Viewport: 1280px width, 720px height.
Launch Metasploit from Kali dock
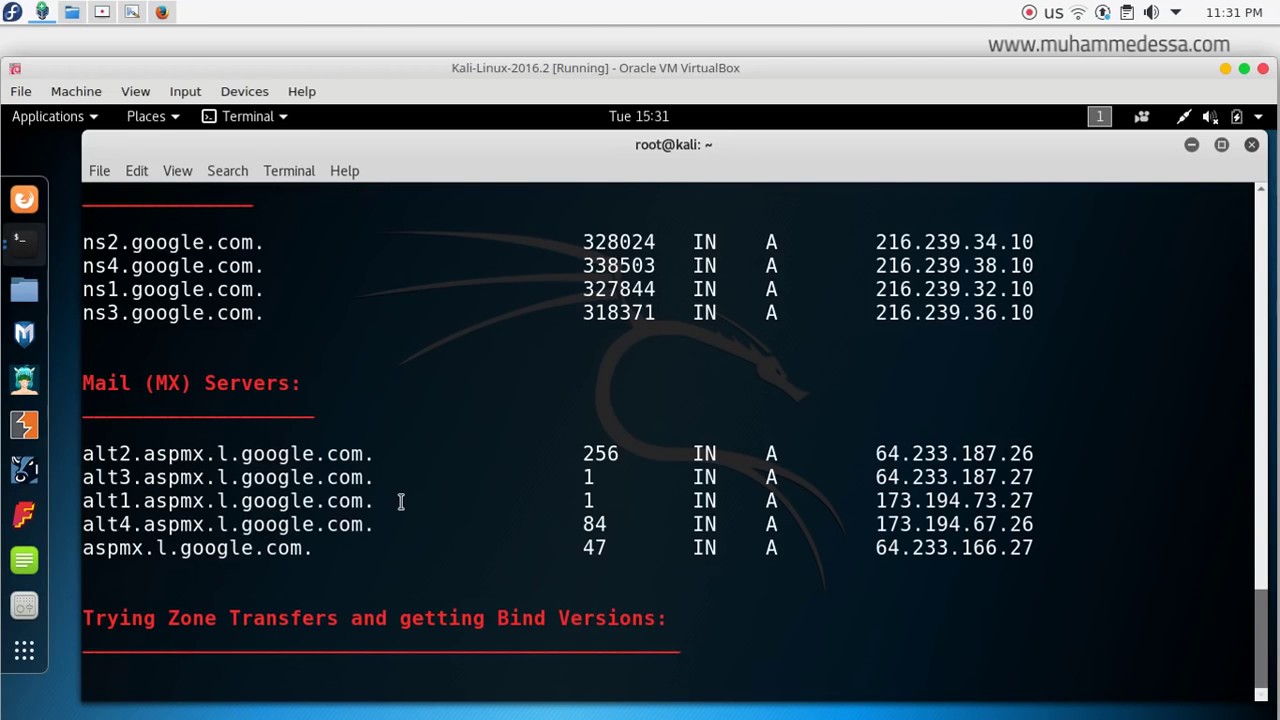pyautogui.click(x=24, y=334)
